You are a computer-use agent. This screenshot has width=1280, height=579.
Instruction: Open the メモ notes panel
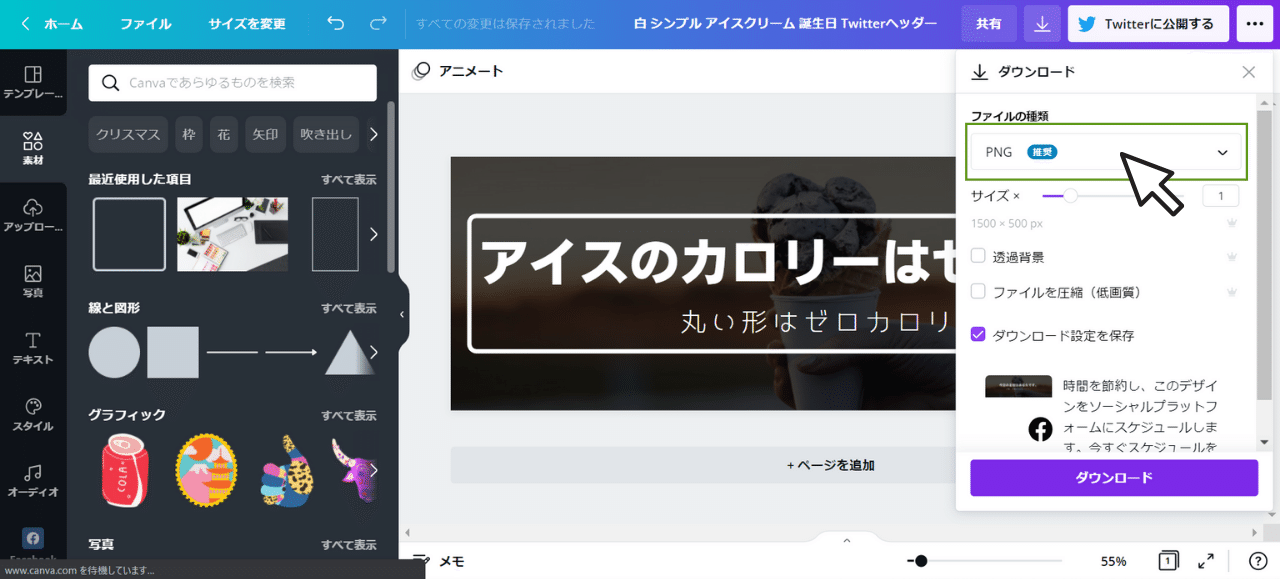pyautogui.click(x=439, y=561)
